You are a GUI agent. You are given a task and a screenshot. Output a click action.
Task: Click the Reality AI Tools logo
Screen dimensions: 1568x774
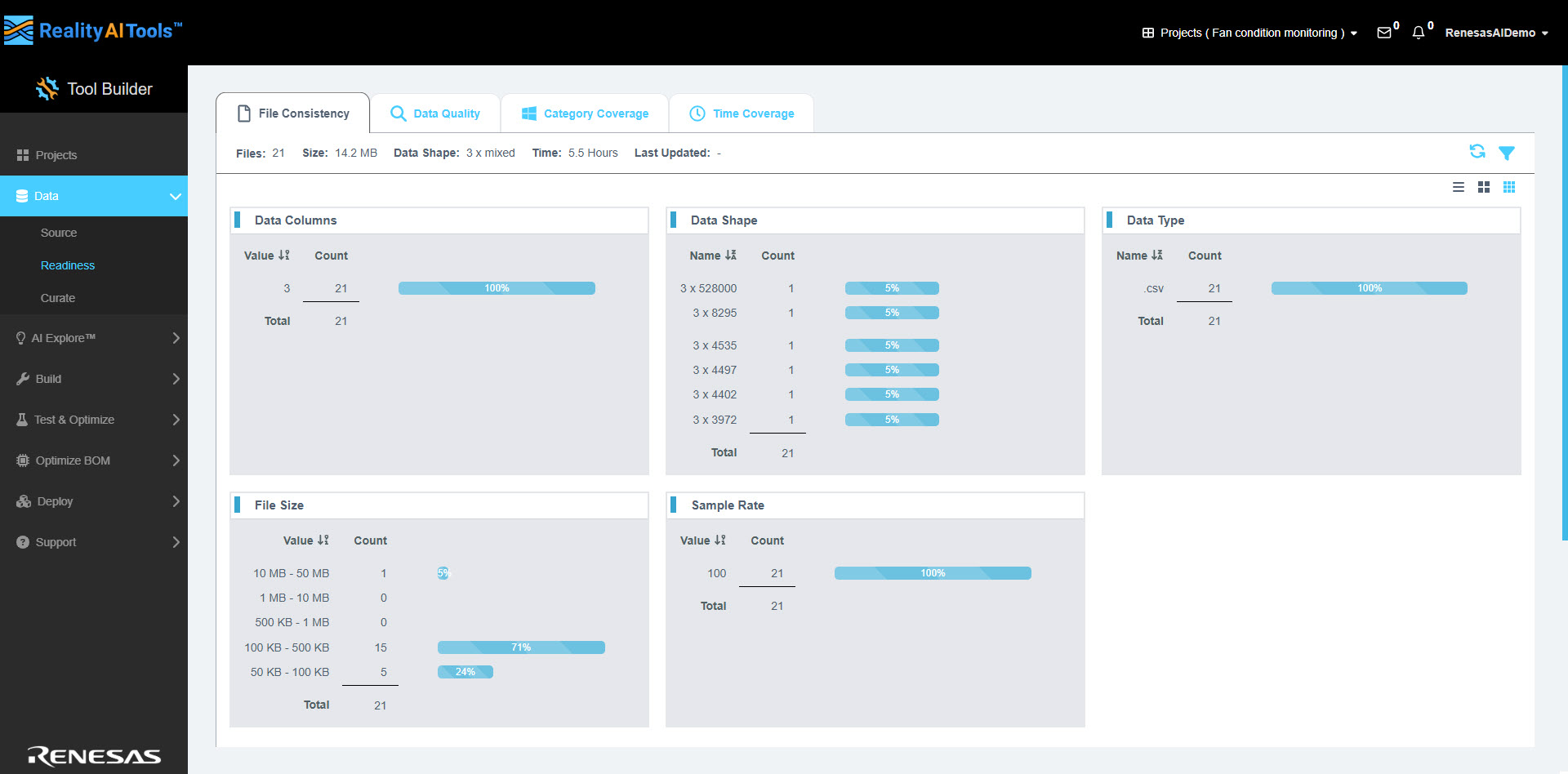[92, 31]
